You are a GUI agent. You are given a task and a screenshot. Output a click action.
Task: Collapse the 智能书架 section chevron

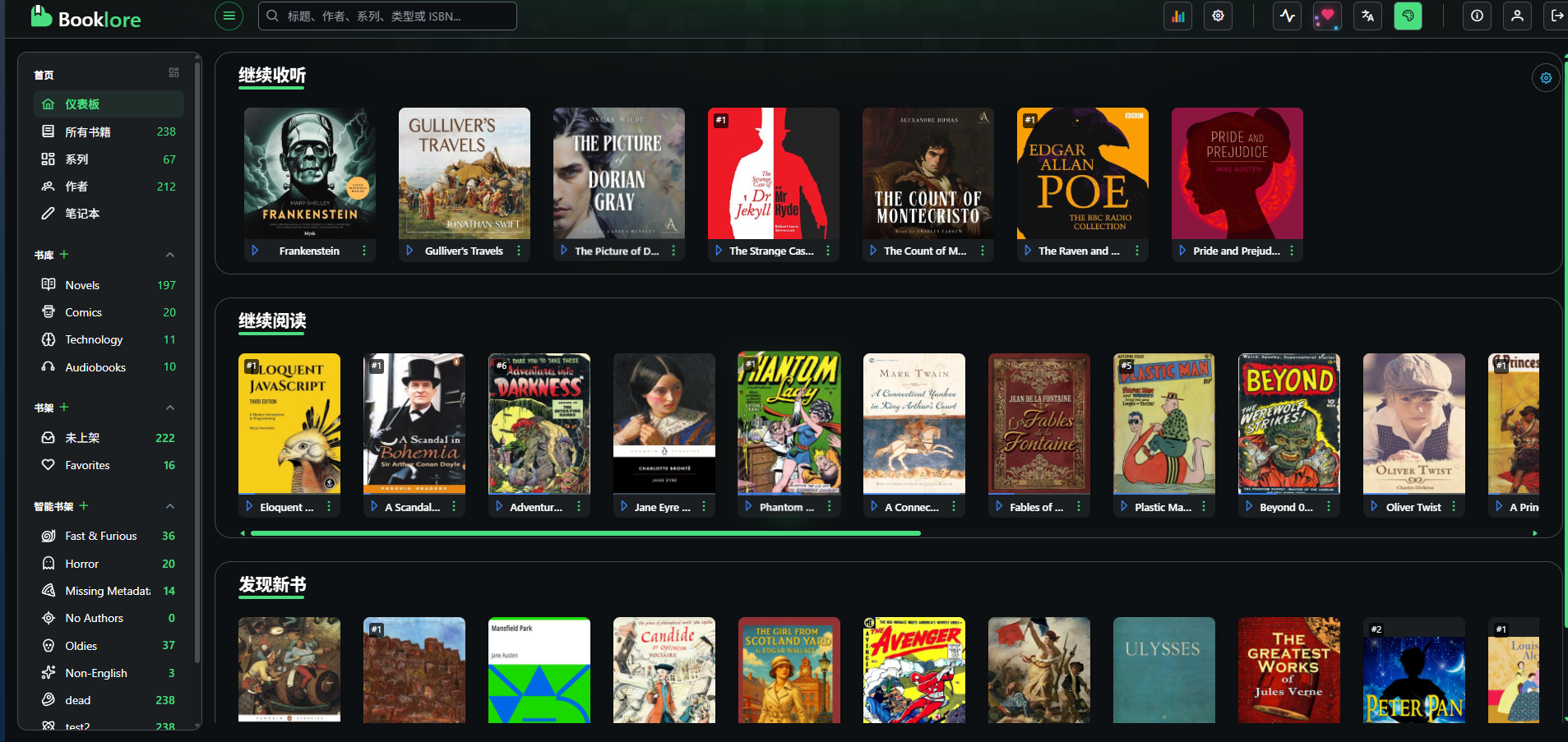[x=170, y=506]
